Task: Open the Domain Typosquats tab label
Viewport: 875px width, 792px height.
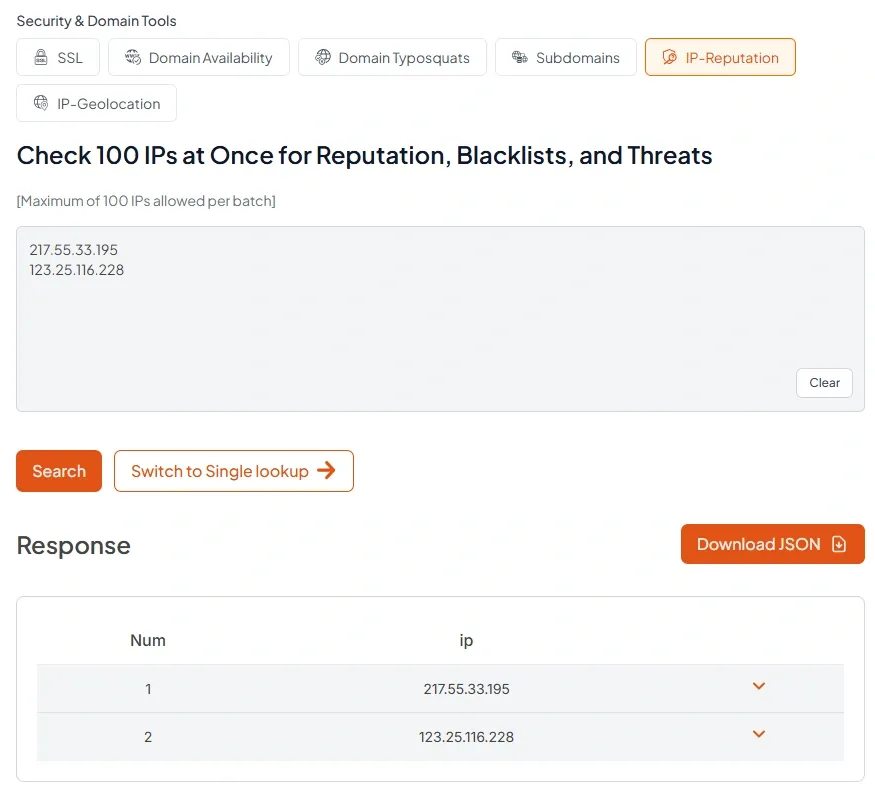Action: click(x=404, y=57)
